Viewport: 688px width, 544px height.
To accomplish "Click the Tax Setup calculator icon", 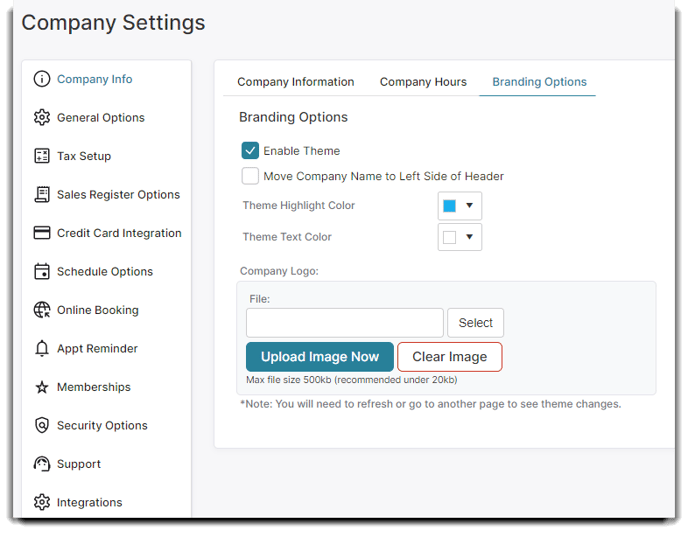I will pyautogui.click(x=42, y=156).
